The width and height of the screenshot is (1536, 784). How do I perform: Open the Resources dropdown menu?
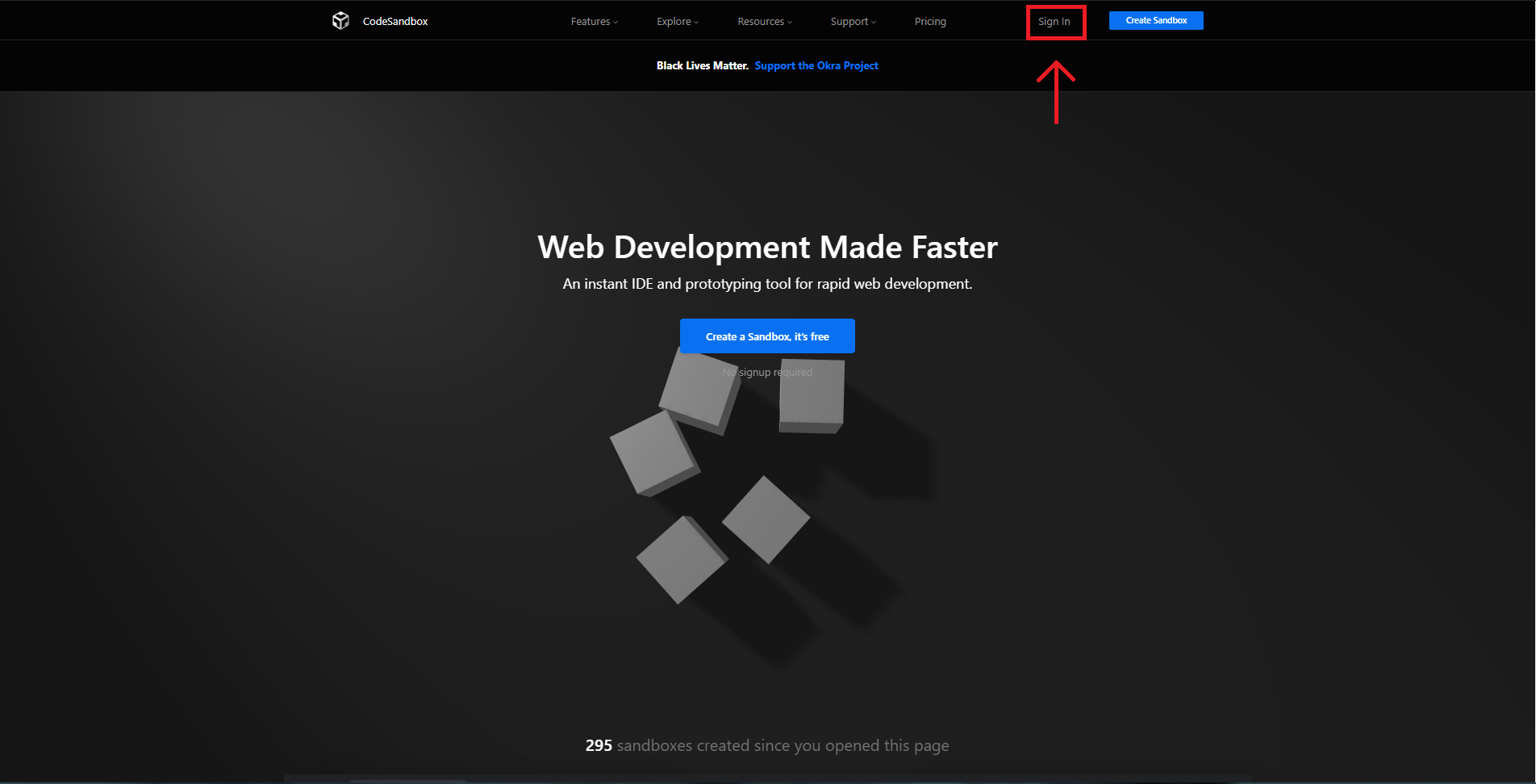(765, 22)
